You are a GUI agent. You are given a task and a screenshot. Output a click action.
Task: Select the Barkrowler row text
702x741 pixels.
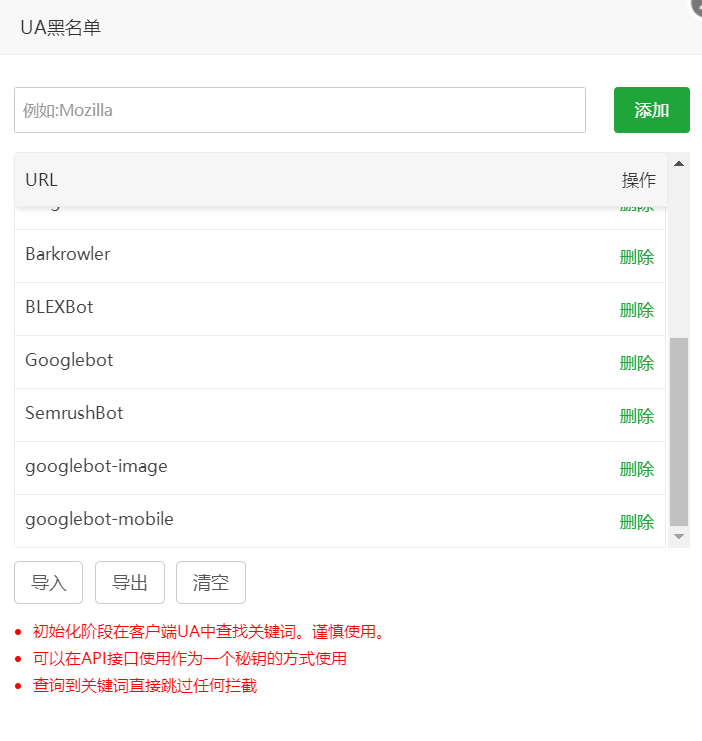point(68,254)
